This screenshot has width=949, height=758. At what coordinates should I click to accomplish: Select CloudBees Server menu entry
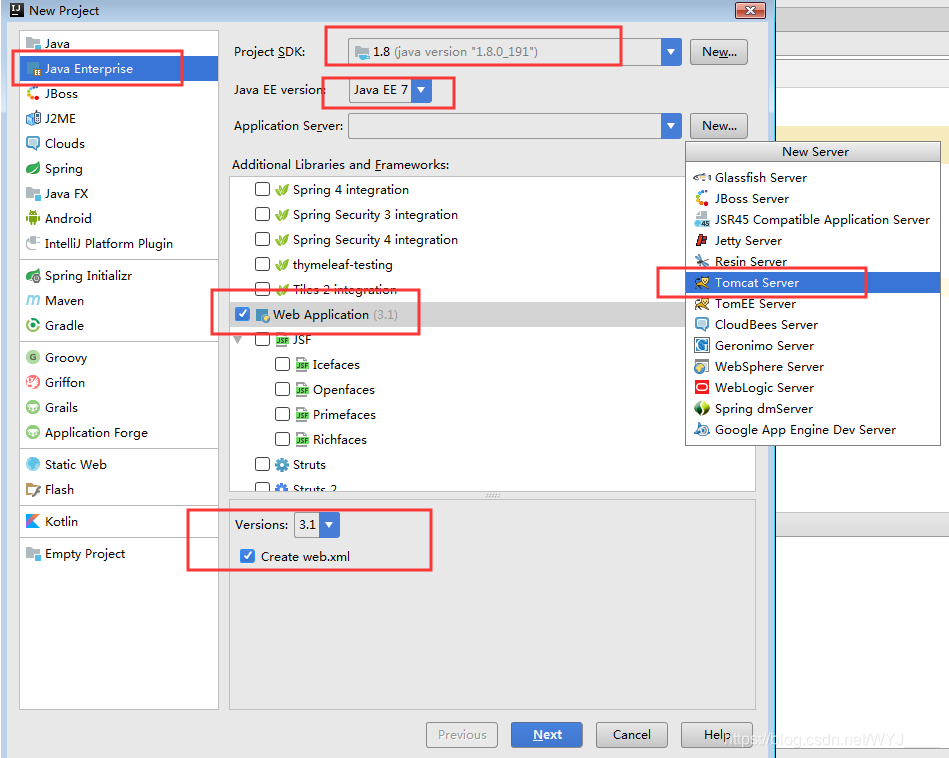click(x=813, y=325)
